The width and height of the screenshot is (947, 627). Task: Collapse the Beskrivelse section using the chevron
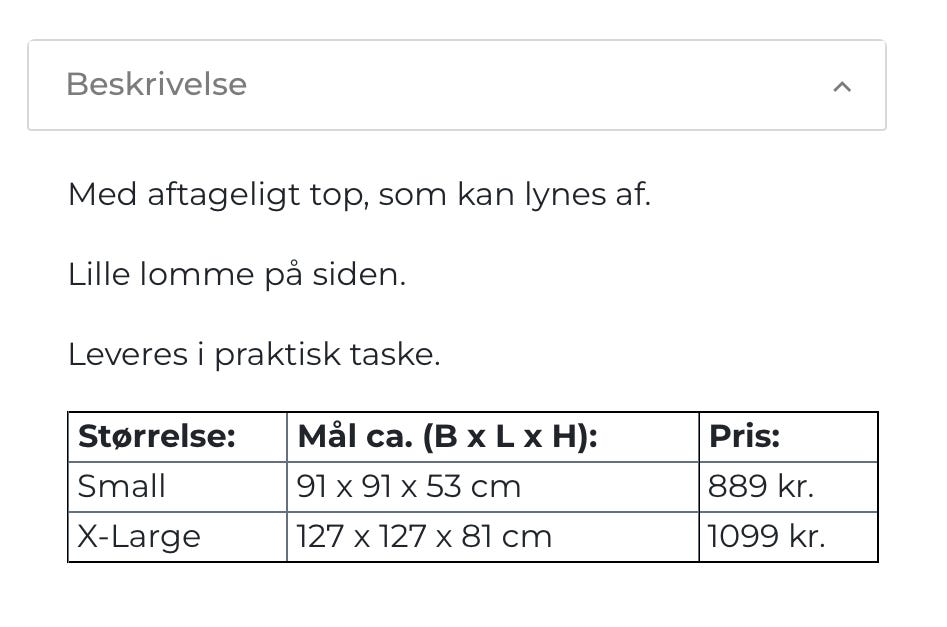coord(842,86)
